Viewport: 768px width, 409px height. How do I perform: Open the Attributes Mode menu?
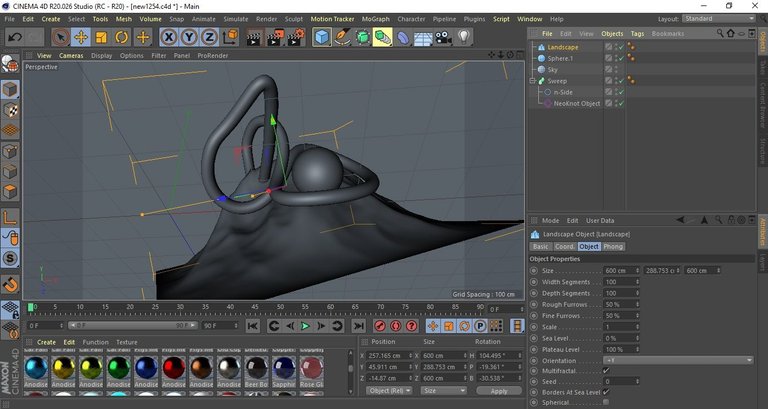[550, 220]
